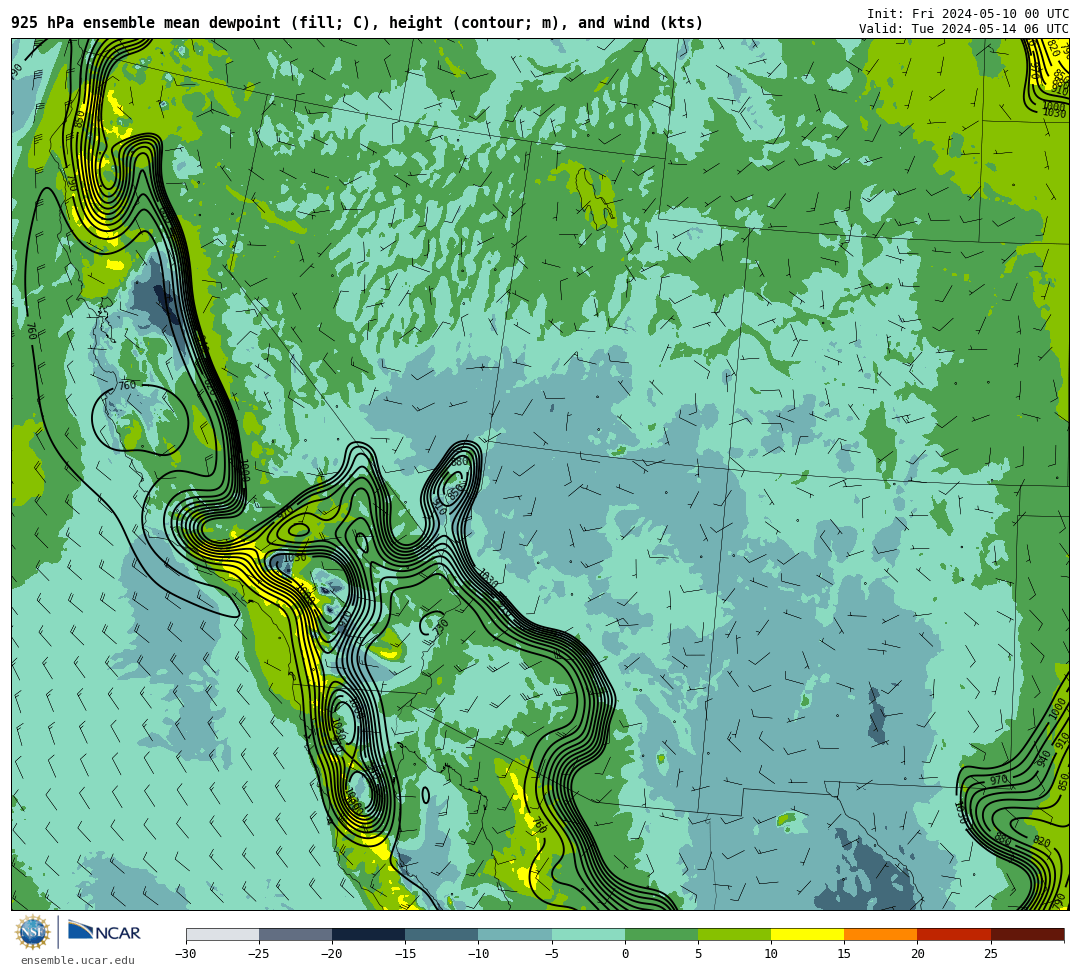Click the '−20' colorbar tick label
This screenshot has width=1080, height=973.
(x=332, y=954)
